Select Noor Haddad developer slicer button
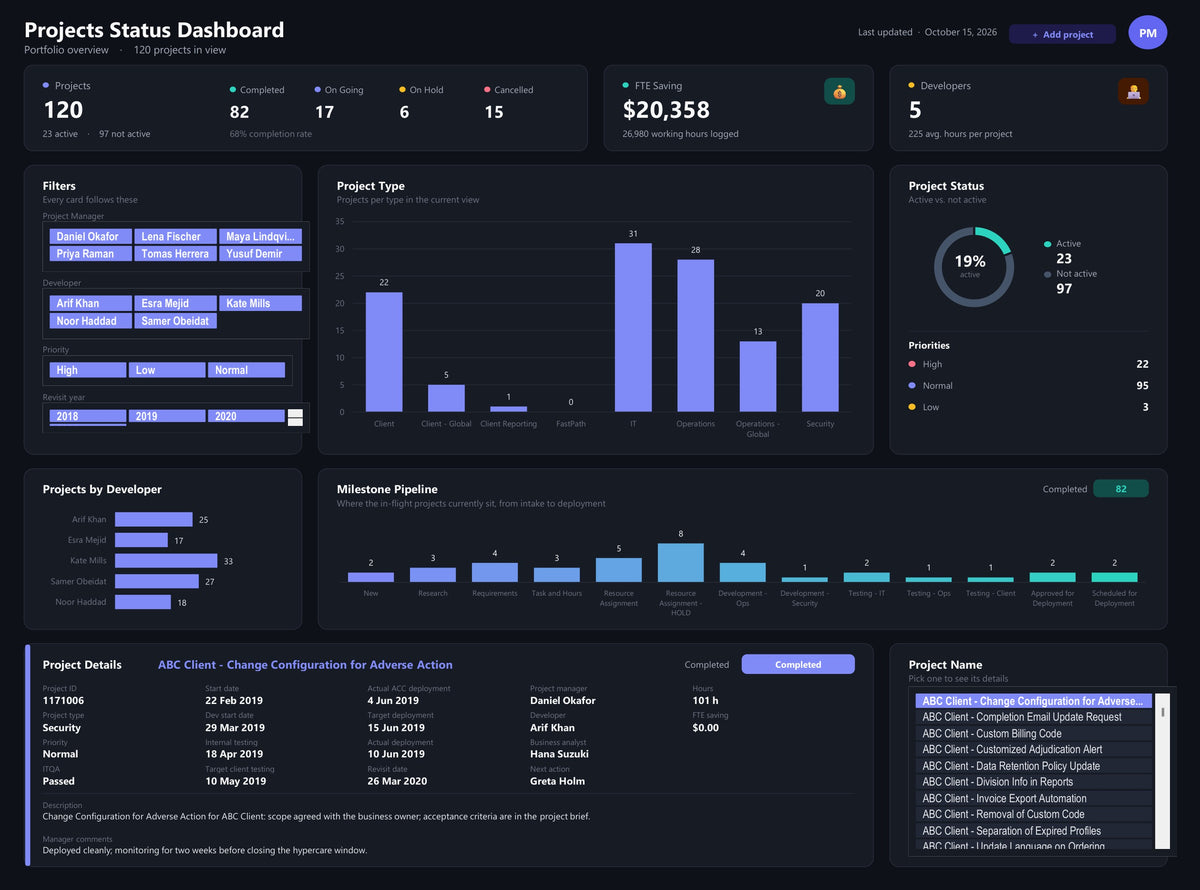The image size is (1200, 890). 90,321
